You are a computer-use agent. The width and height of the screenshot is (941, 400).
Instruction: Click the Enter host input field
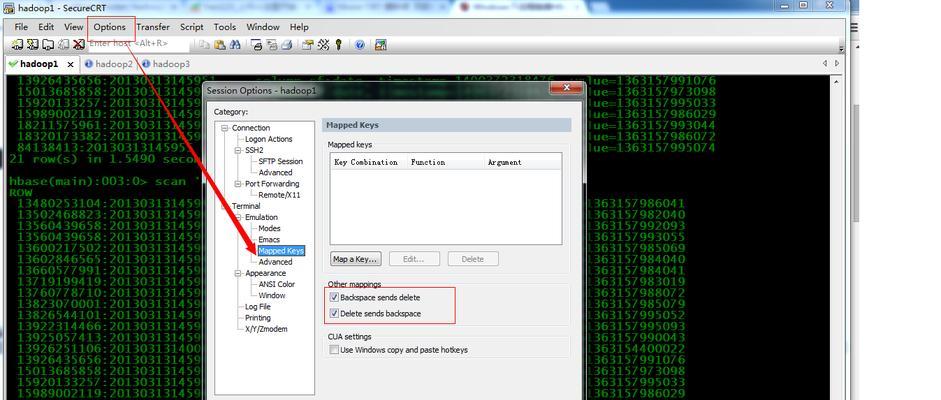139,44
